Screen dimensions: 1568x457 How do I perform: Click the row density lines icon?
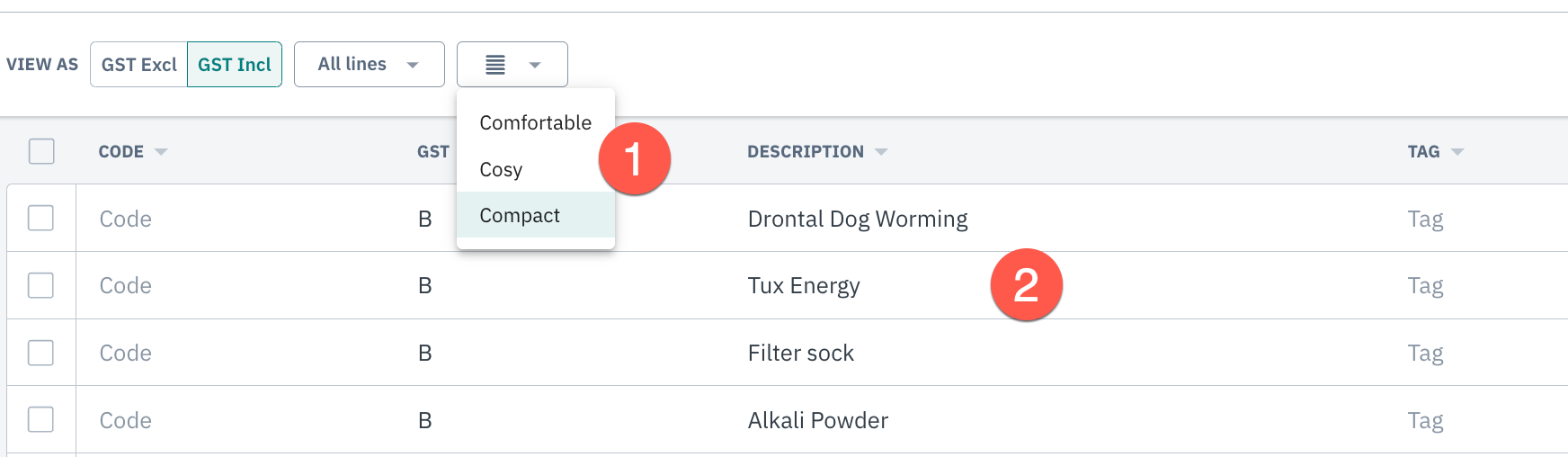pos(495,65)
